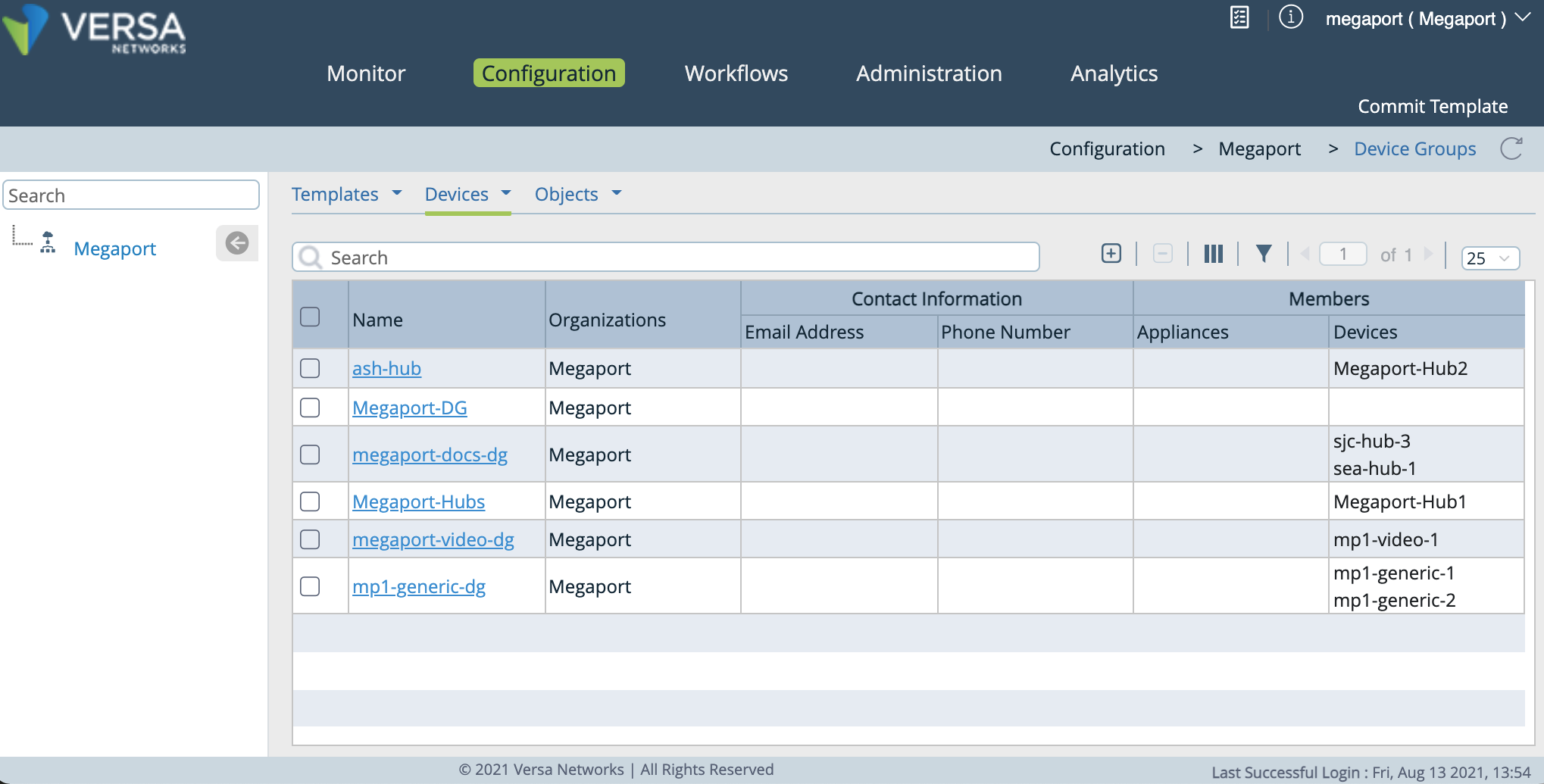Click the remove device group minus icon

(1162, 254)
